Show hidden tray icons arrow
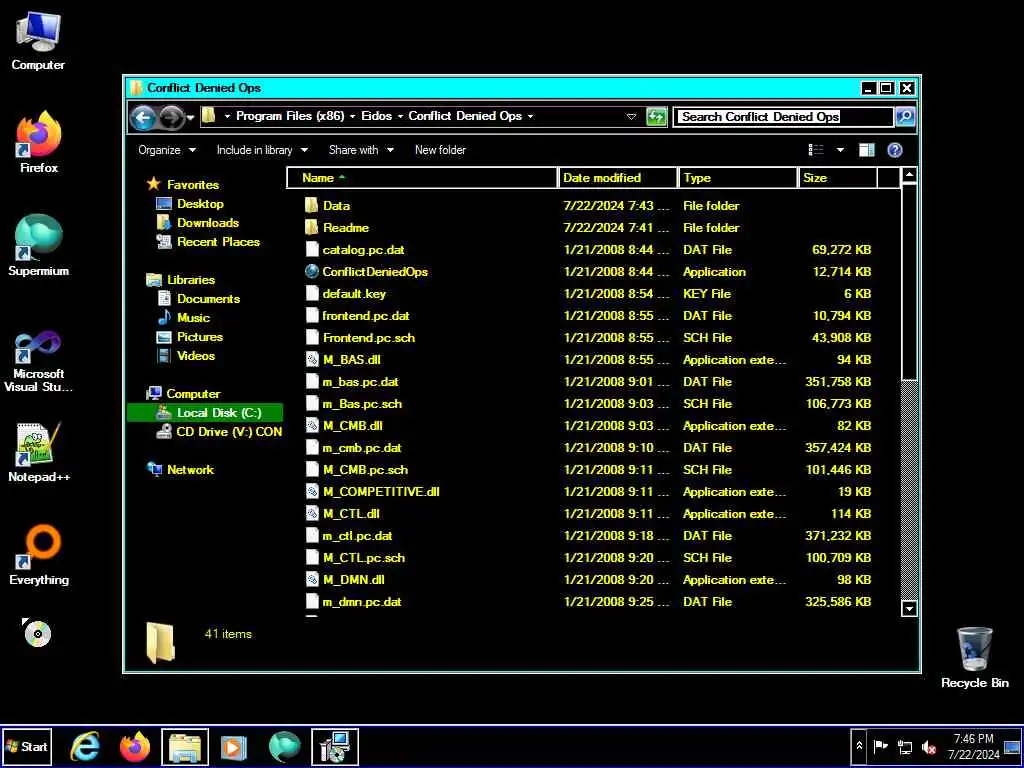 [859, 746]
